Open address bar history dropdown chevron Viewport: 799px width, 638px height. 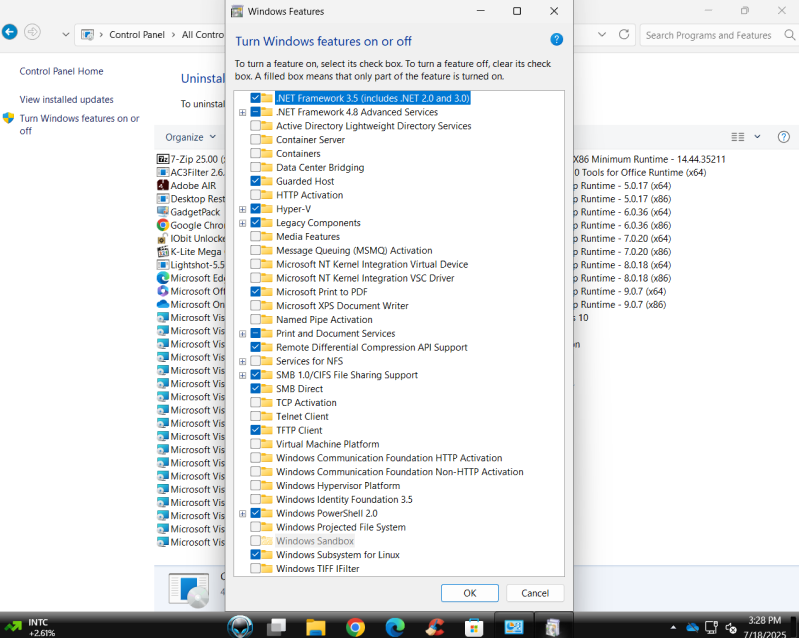602,35
